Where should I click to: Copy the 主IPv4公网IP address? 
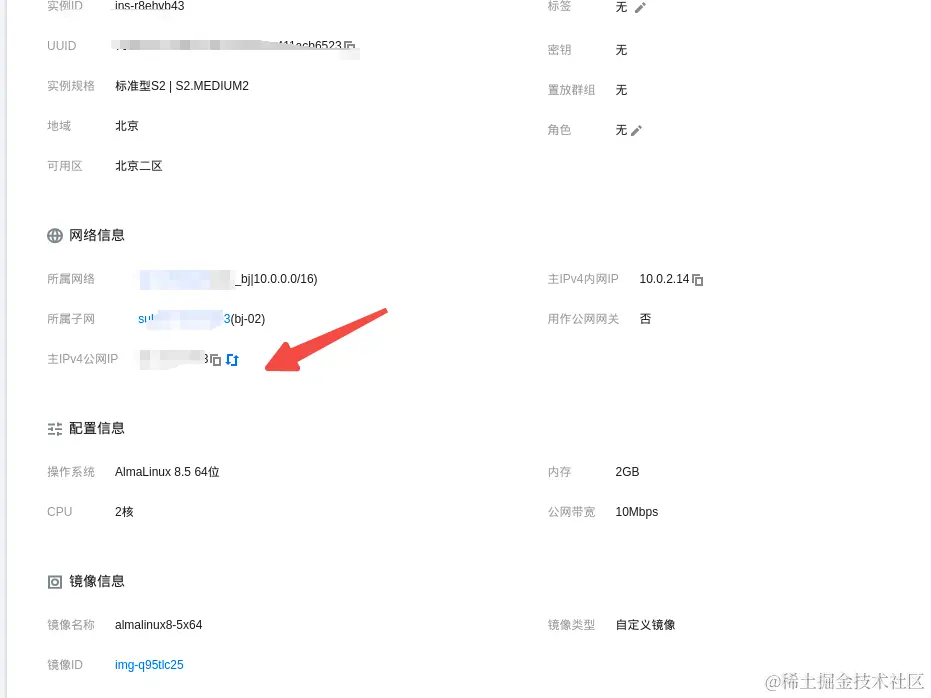tap(216, 360)
